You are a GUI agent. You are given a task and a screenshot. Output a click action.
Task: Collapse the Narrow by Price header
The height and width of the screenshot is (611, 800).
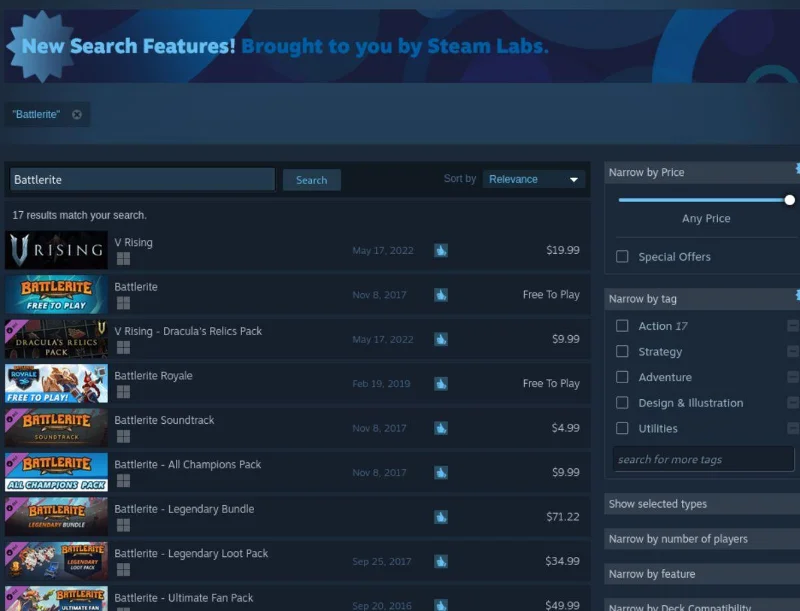pos(702,172)
